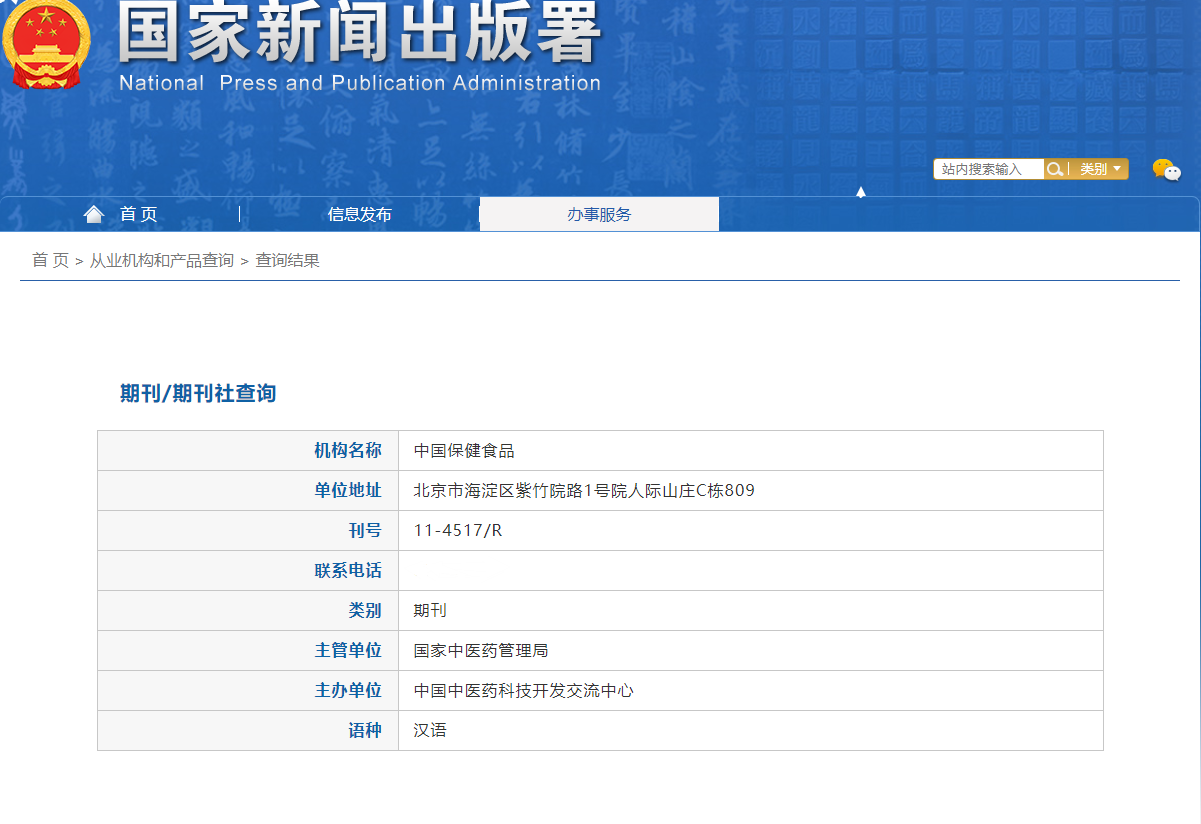Click the 中国保健食品 name cell

tap(464, 451)
